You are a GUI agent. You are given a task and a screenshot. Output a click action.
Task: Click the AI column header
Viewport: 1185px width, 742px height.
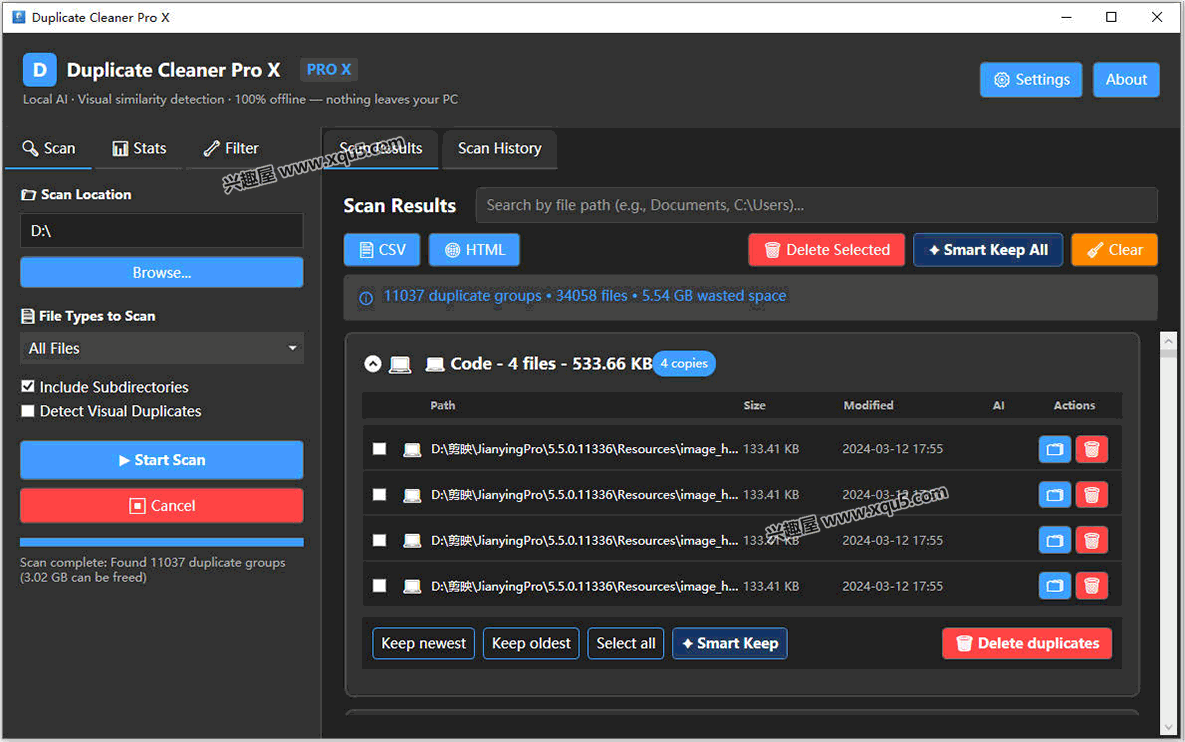(x=998, y=405)
